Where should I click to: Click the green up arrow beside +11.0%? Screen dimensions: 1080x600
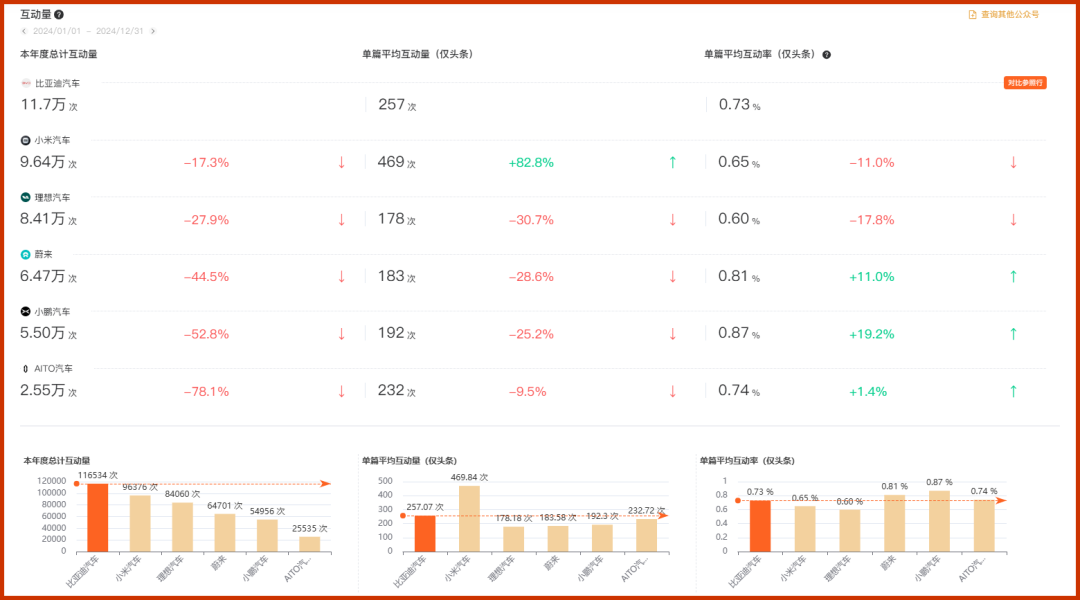tap(1013, 277)
